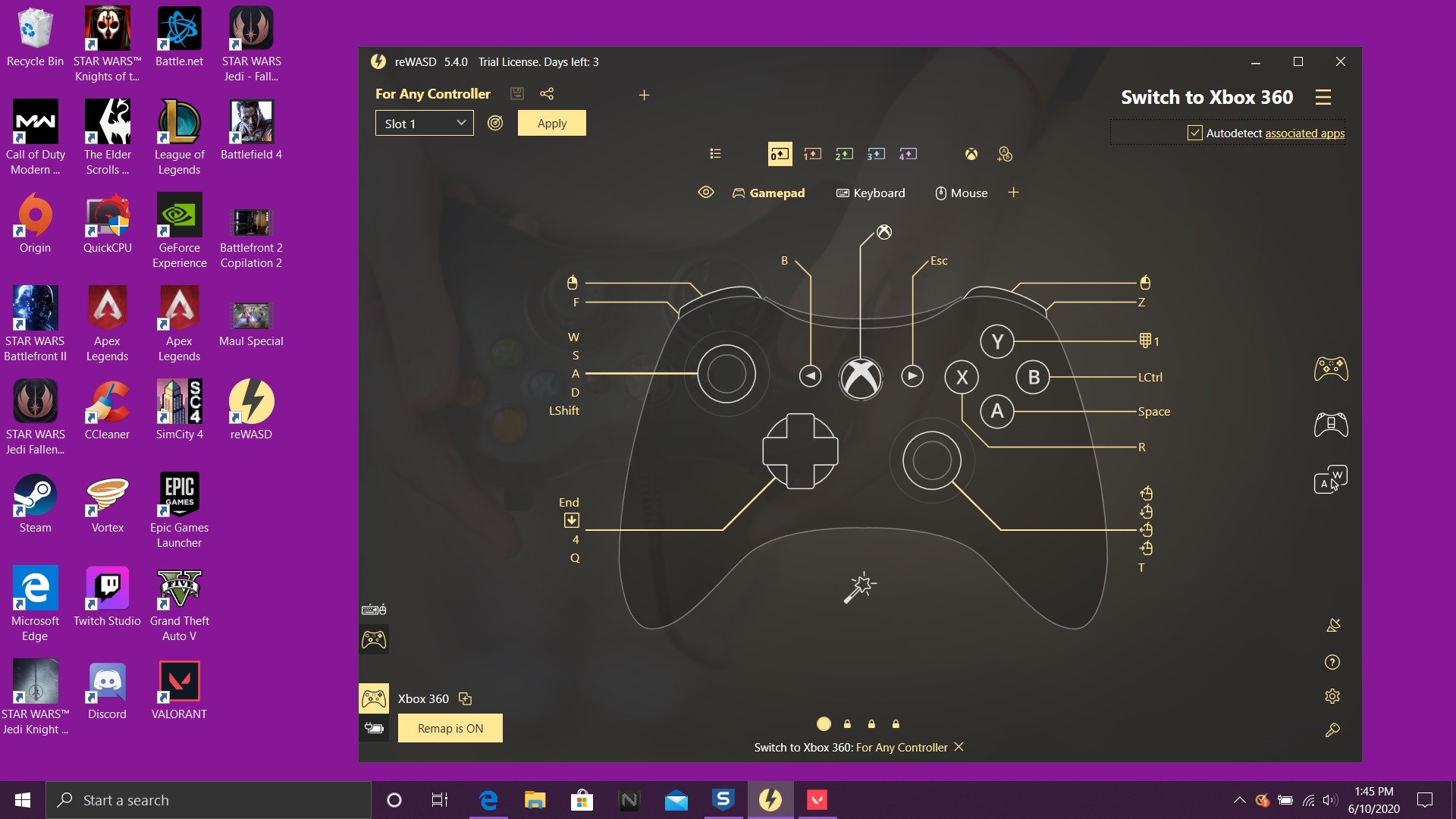Select the first yellow page indicator dot
The width and height of the screenshot is (1456, 819).
coord(824,723)
